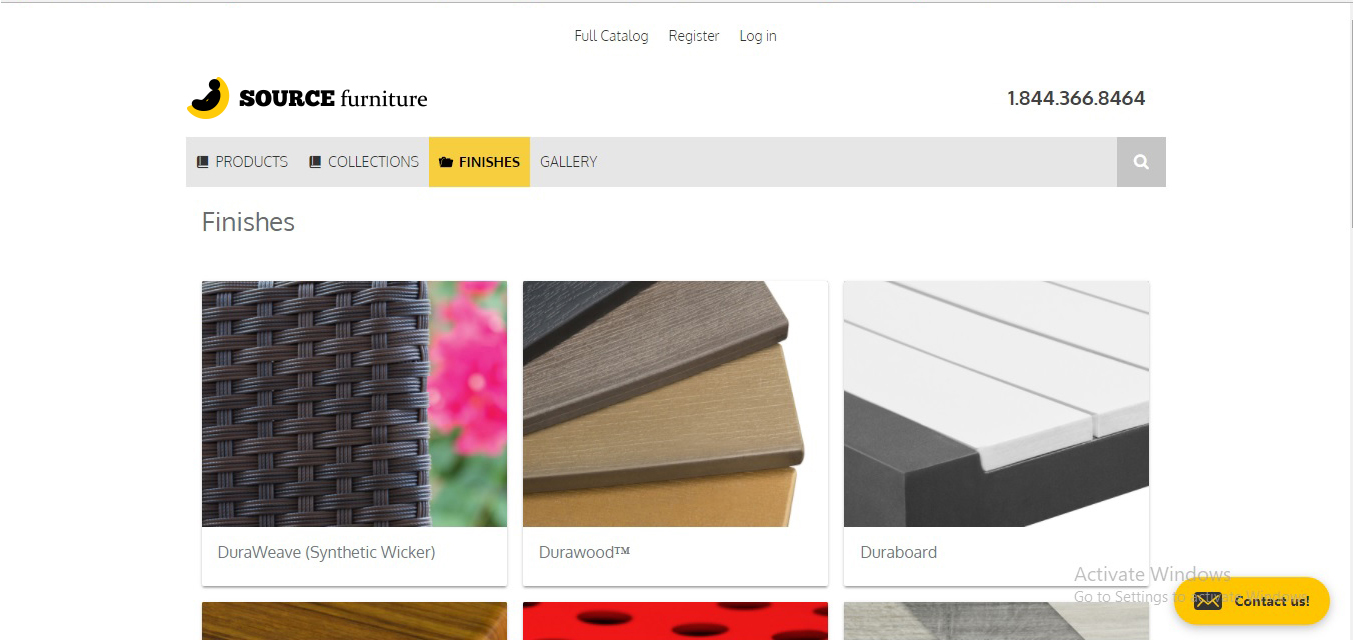Open the Full Catalog link

pos(611,36)
